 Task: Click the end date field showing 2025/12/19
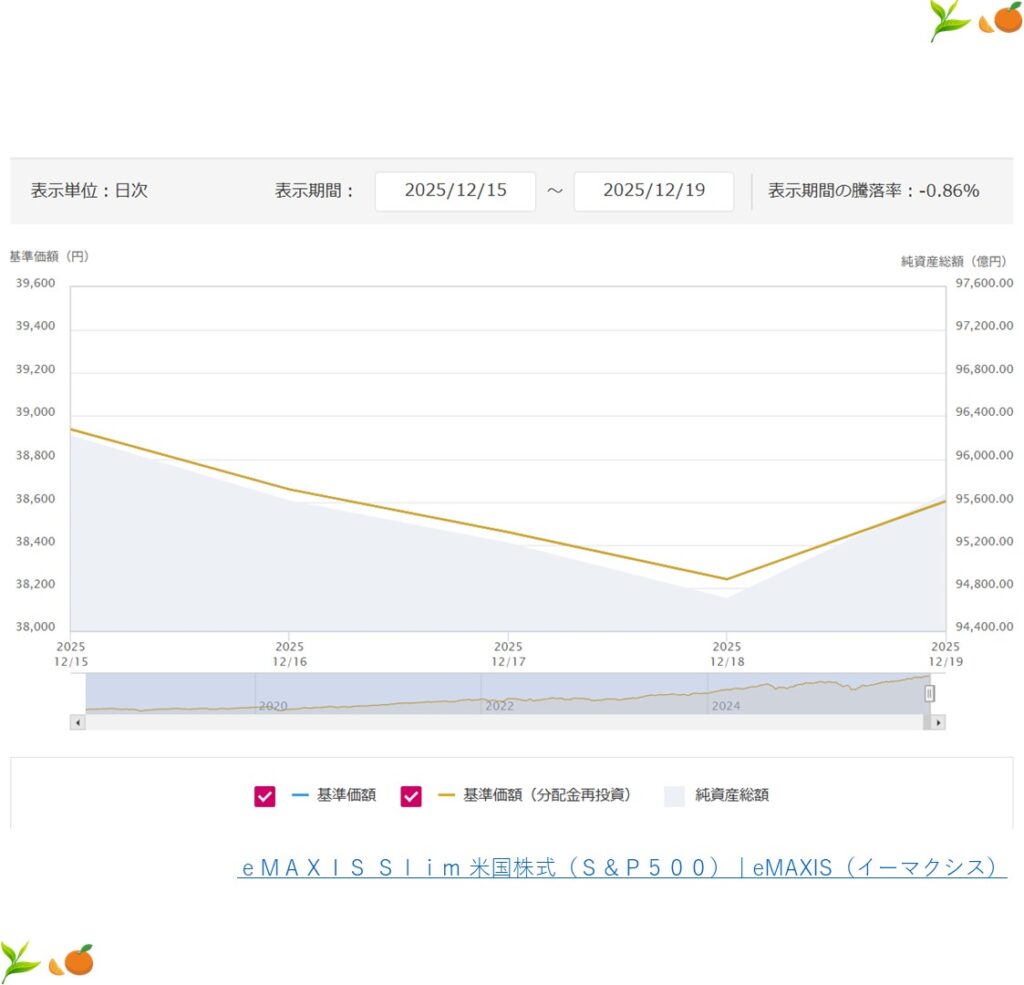[653, 191]
